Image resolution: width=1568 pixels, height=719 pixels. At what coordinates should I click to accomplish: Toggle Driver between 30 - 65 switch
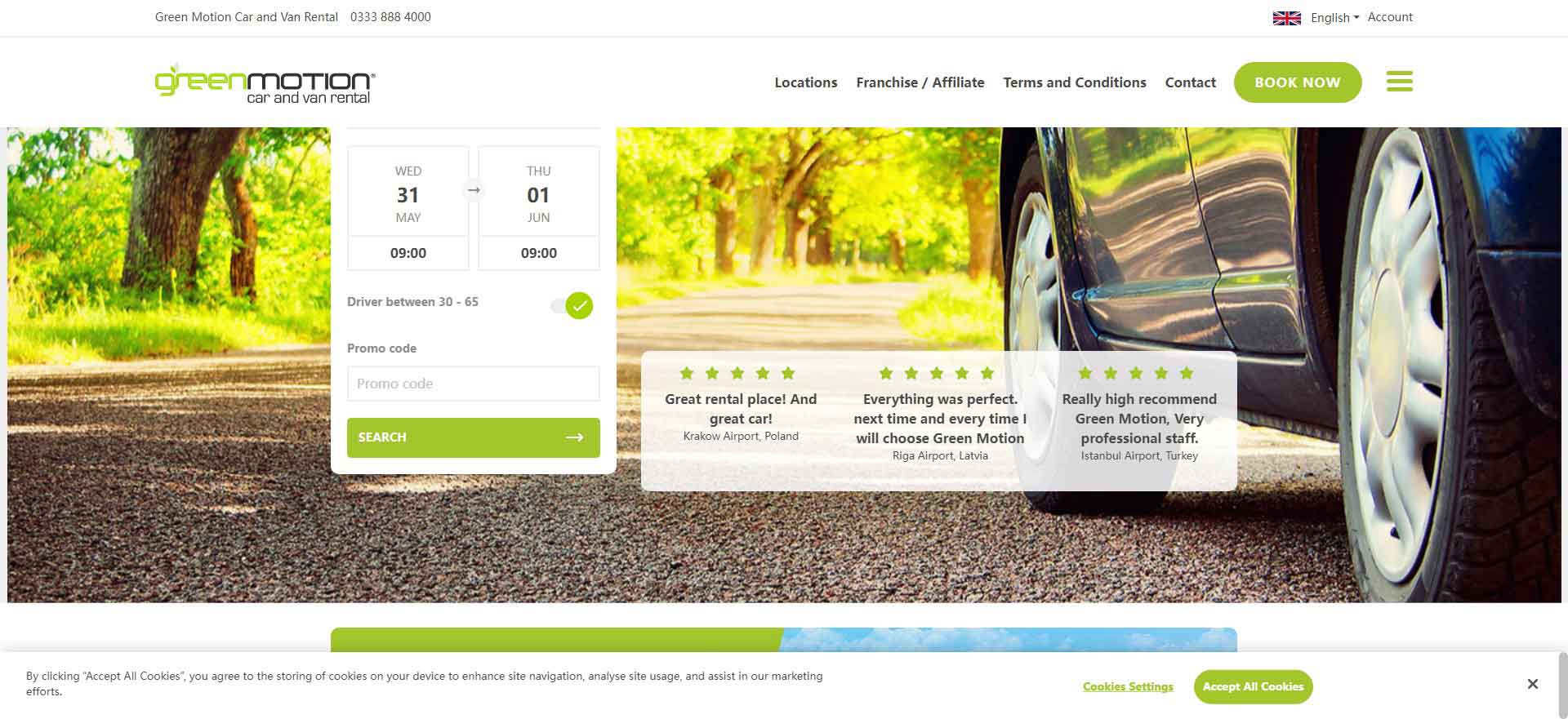572,305
